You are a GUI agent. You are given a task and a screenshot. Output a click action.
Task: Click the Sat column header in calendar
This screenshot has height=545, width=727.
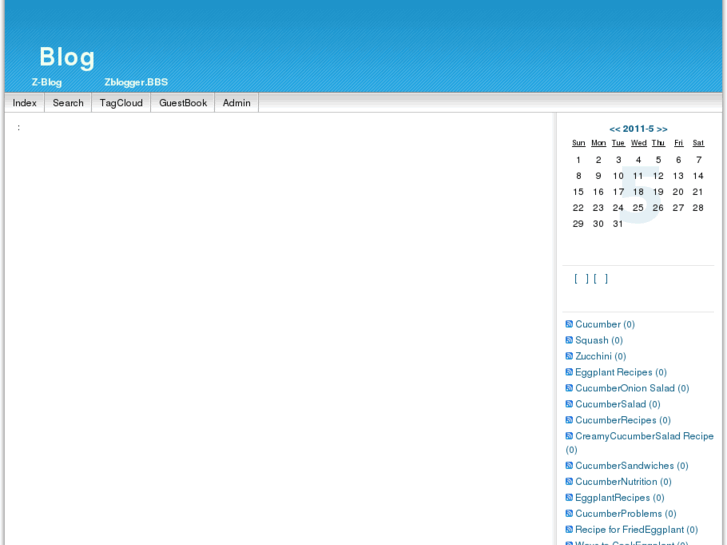pyautogui.click(x=698, y=143)
